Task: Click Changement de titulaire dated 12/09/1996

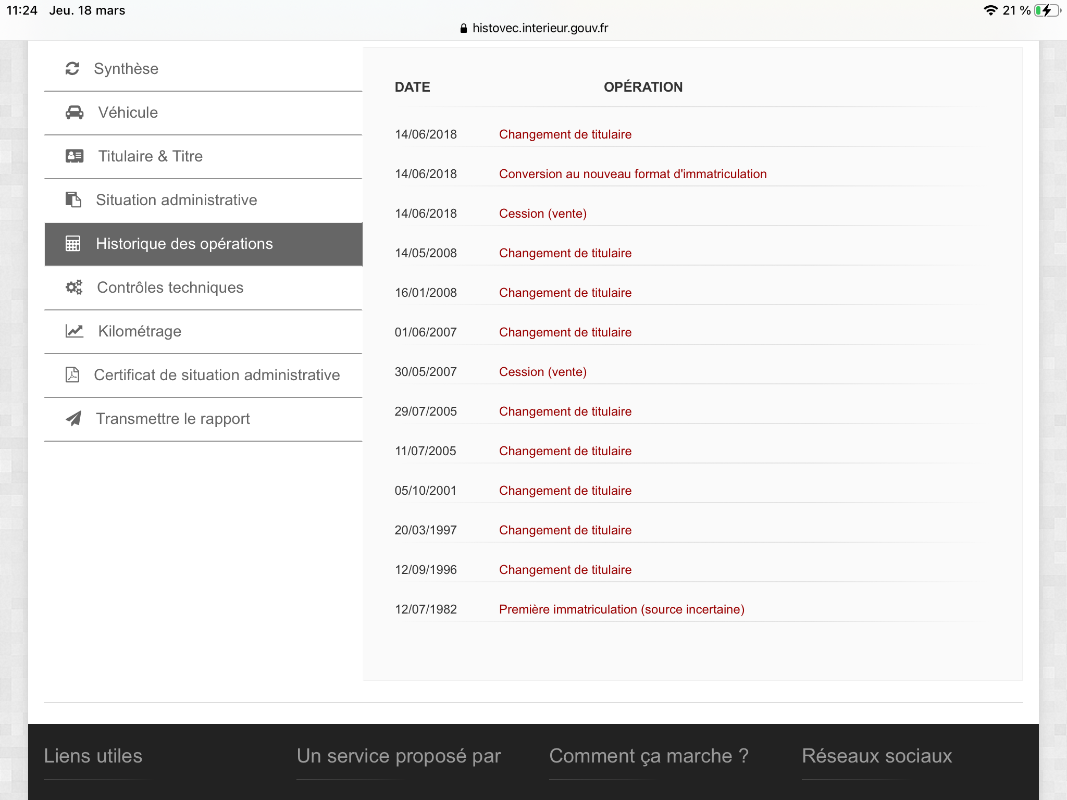Action: (565, 570)
